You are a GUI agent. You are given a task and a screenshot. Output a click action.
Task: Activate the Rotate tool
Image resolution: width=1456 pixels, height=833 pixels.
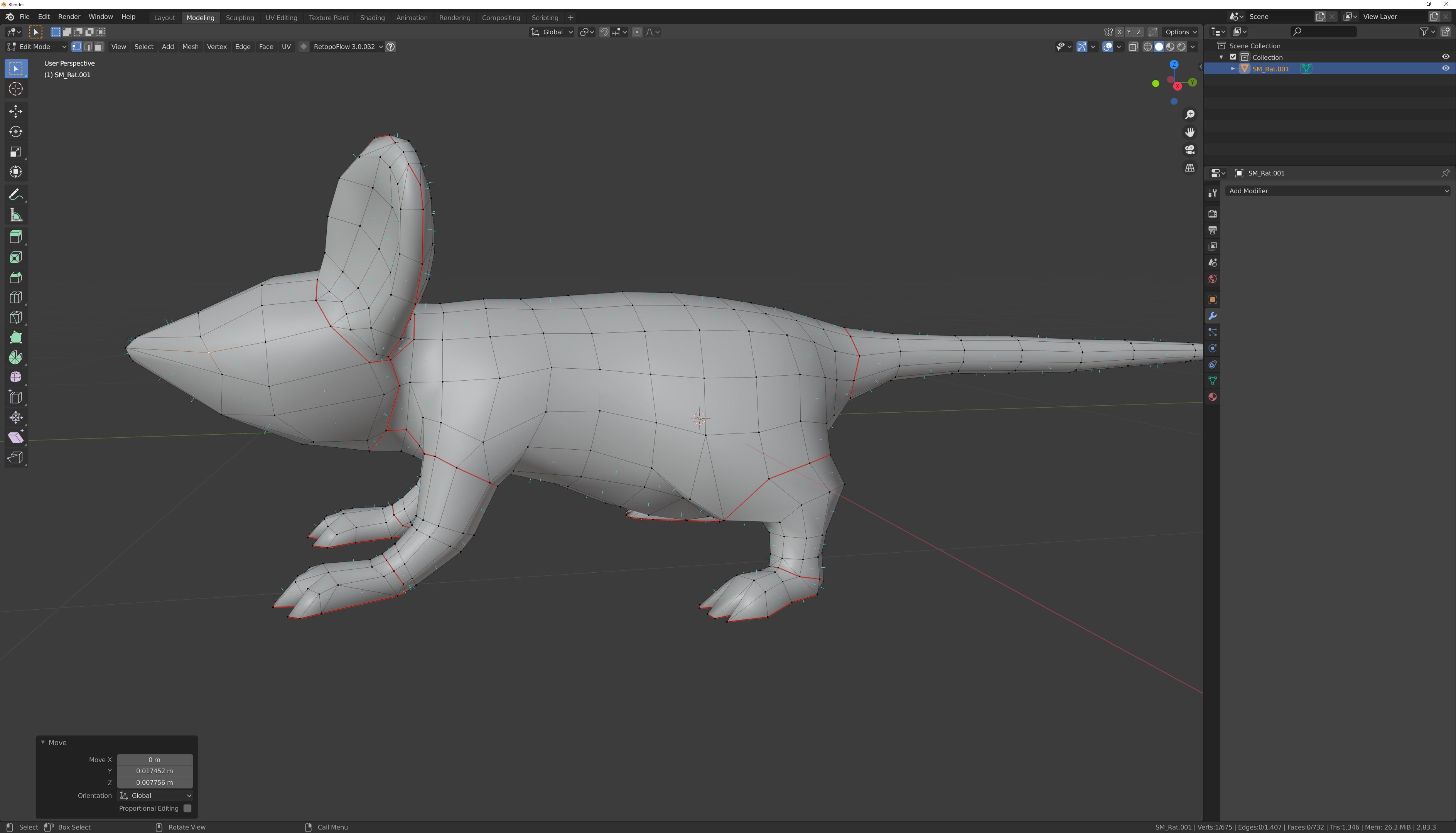click(15, 132)
